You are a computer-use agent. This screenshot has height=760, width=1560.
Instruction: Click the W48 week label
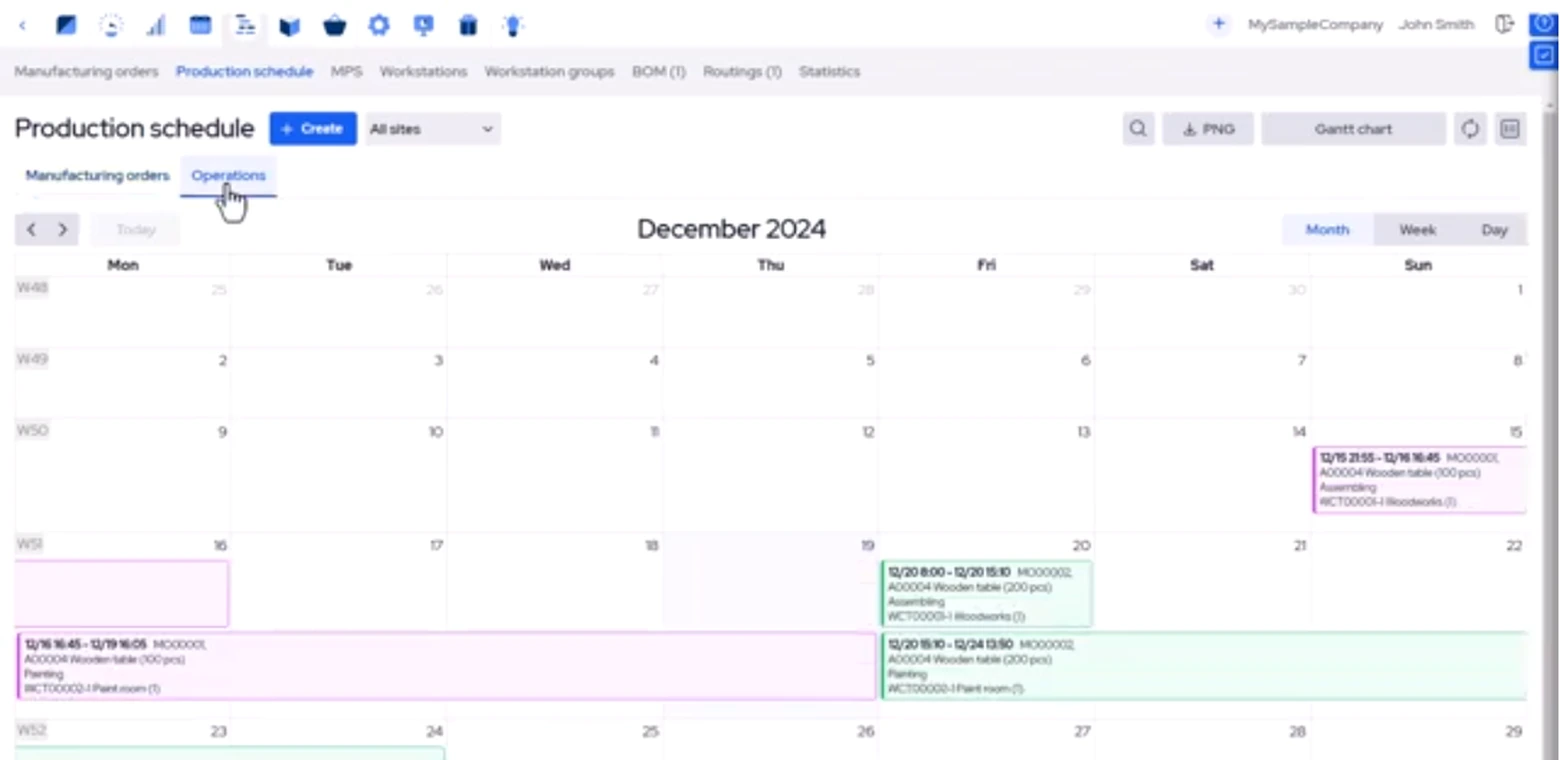coord(32,288)
